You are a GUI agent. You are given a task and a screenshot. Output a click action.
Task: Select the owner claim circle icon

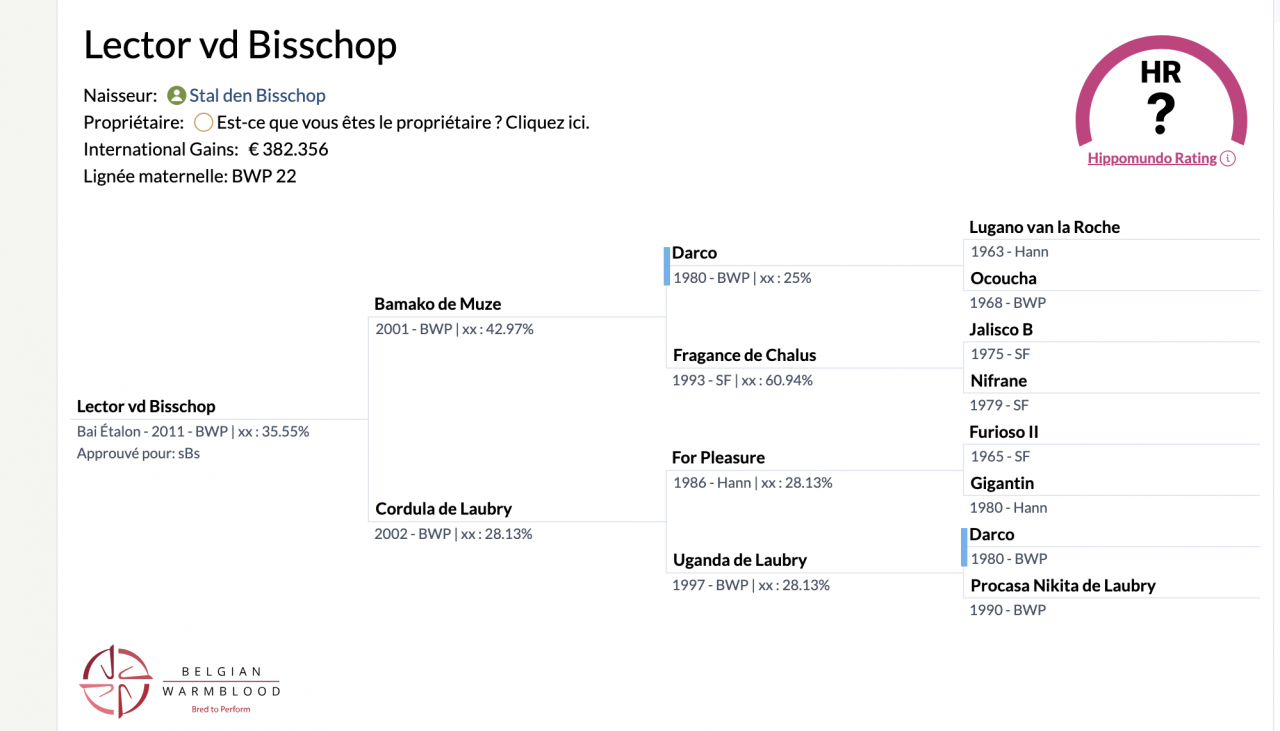point(203,123)
